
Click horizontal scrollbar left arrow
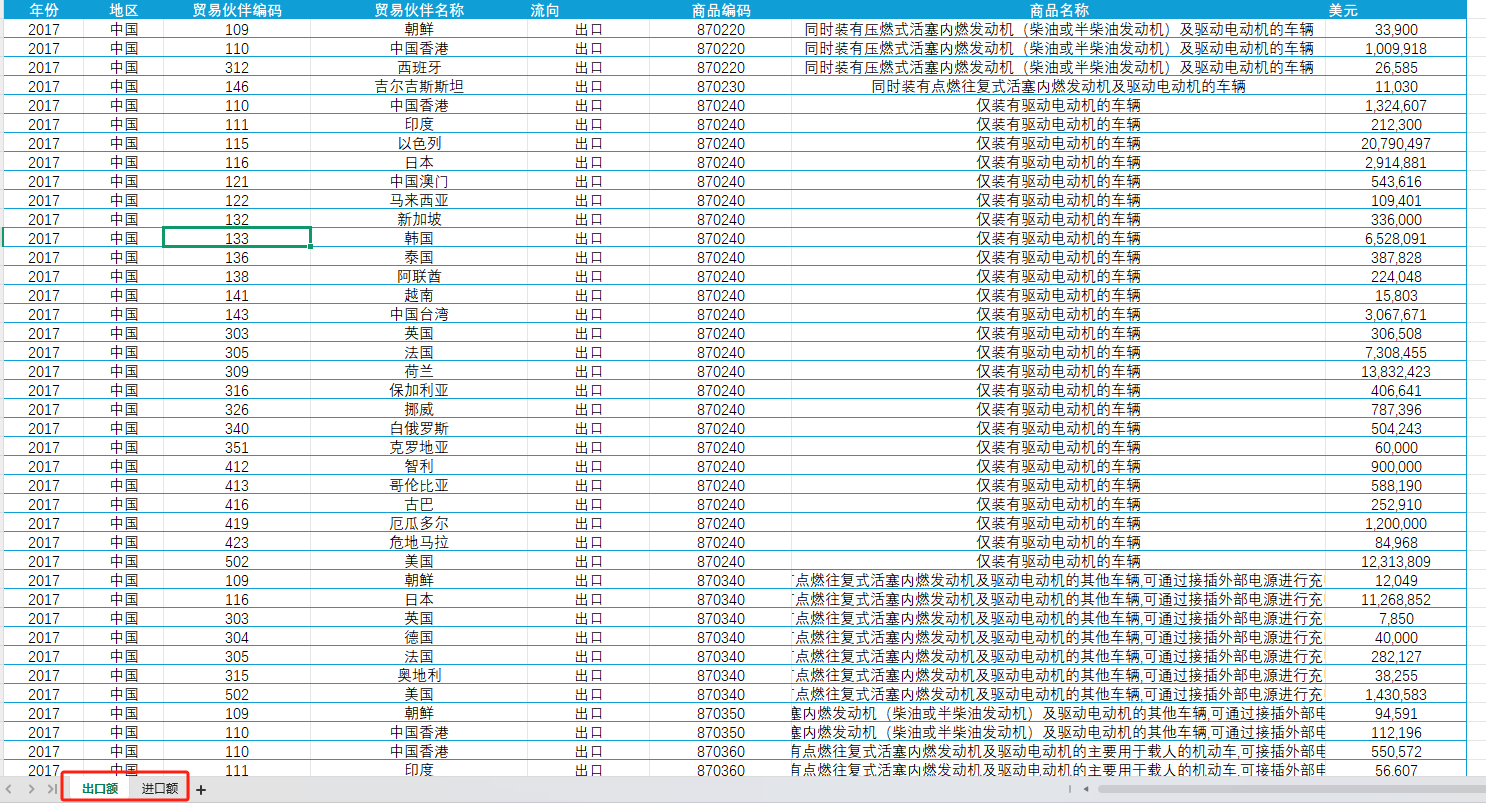[x=1085, y=789]
